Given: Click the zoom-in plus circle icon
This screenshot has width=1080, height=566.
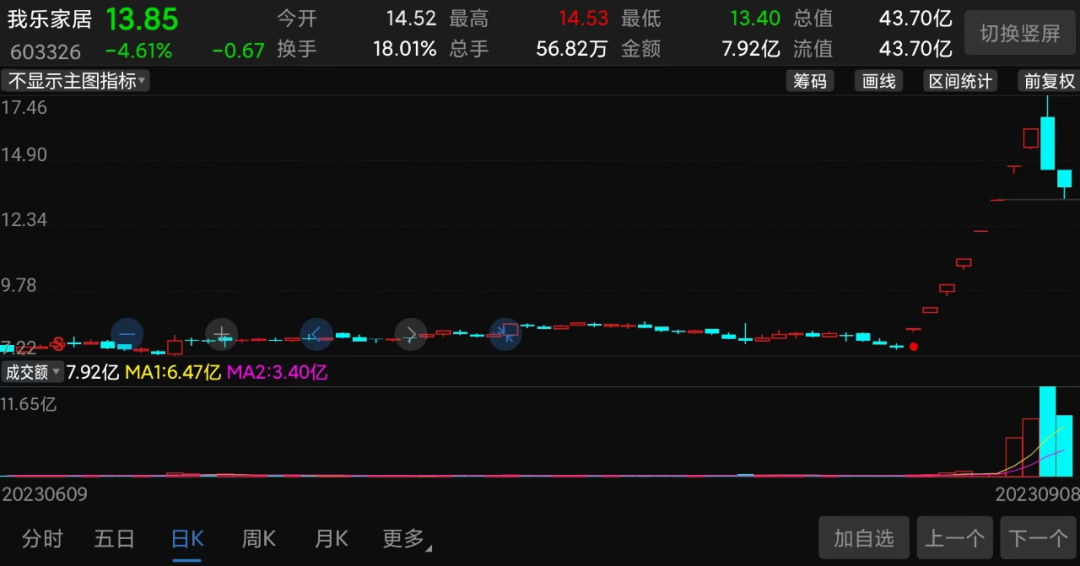Looking at the screenshot, I should coord(222,335).
